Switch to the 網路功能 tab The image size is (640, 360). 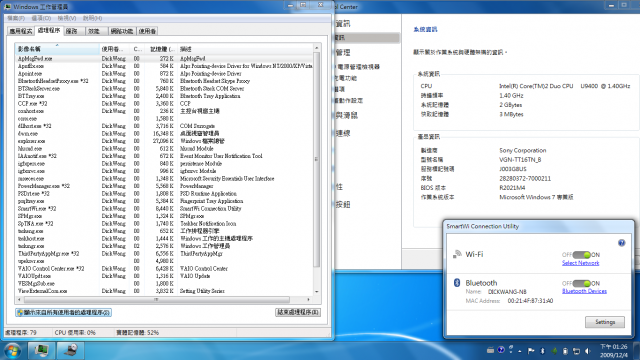click(122, 31)
